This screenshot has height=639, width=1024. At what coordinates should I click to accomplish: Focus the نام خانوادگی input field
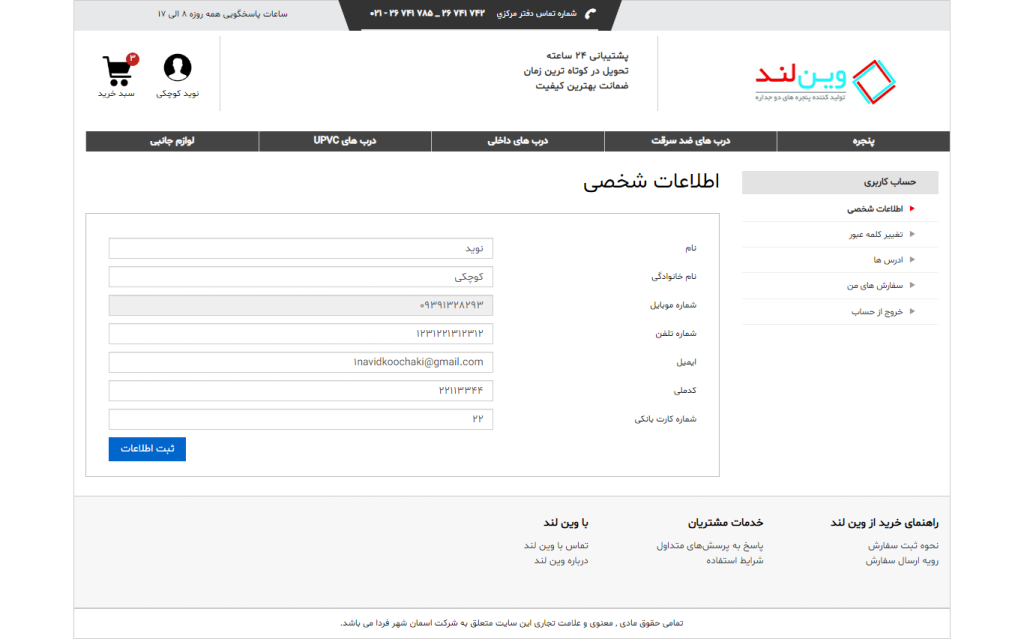coord(300,277)
